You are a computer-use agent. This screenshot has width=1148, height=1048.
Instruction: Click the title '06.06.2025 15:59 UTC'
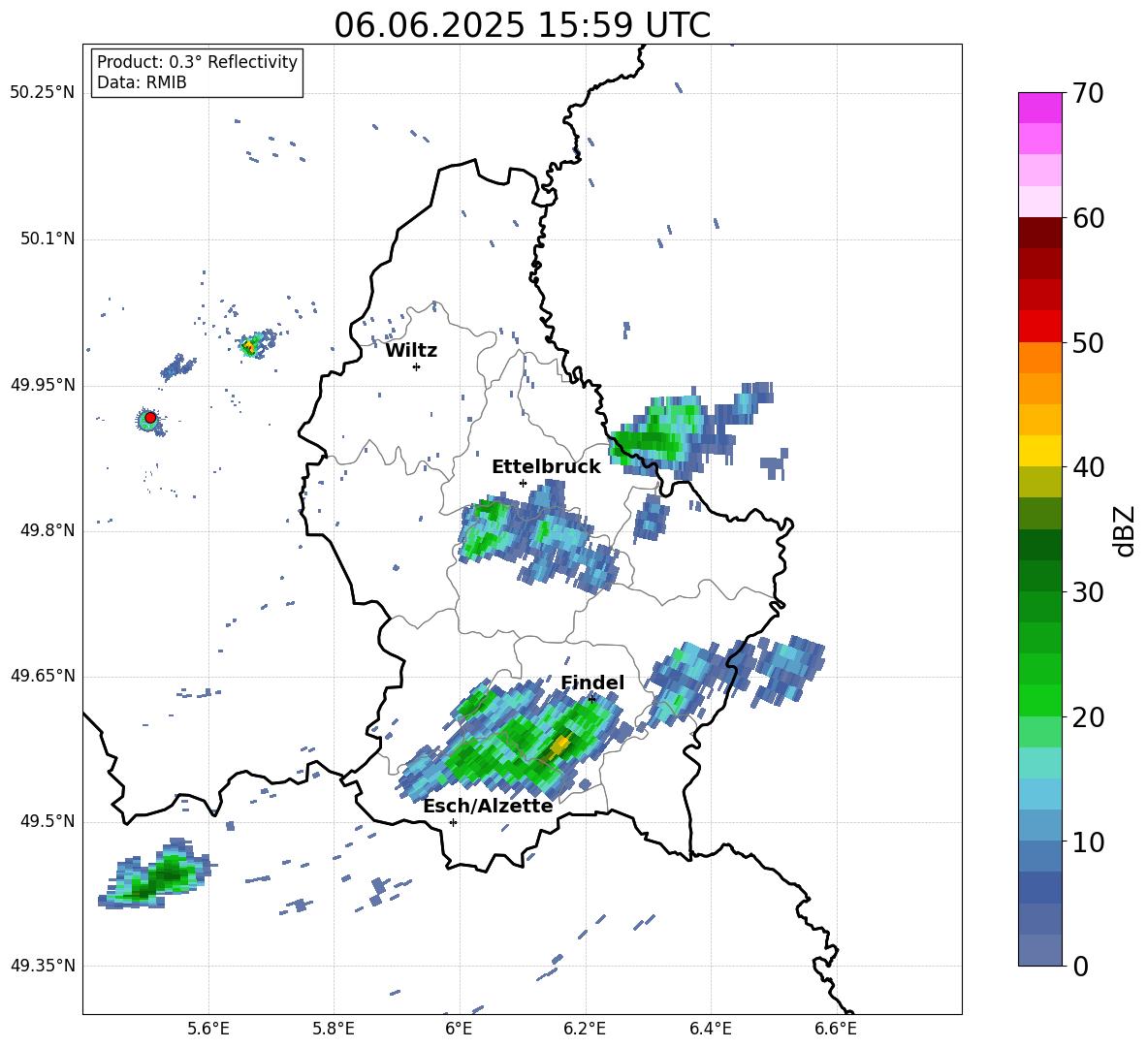coord(522,25)
